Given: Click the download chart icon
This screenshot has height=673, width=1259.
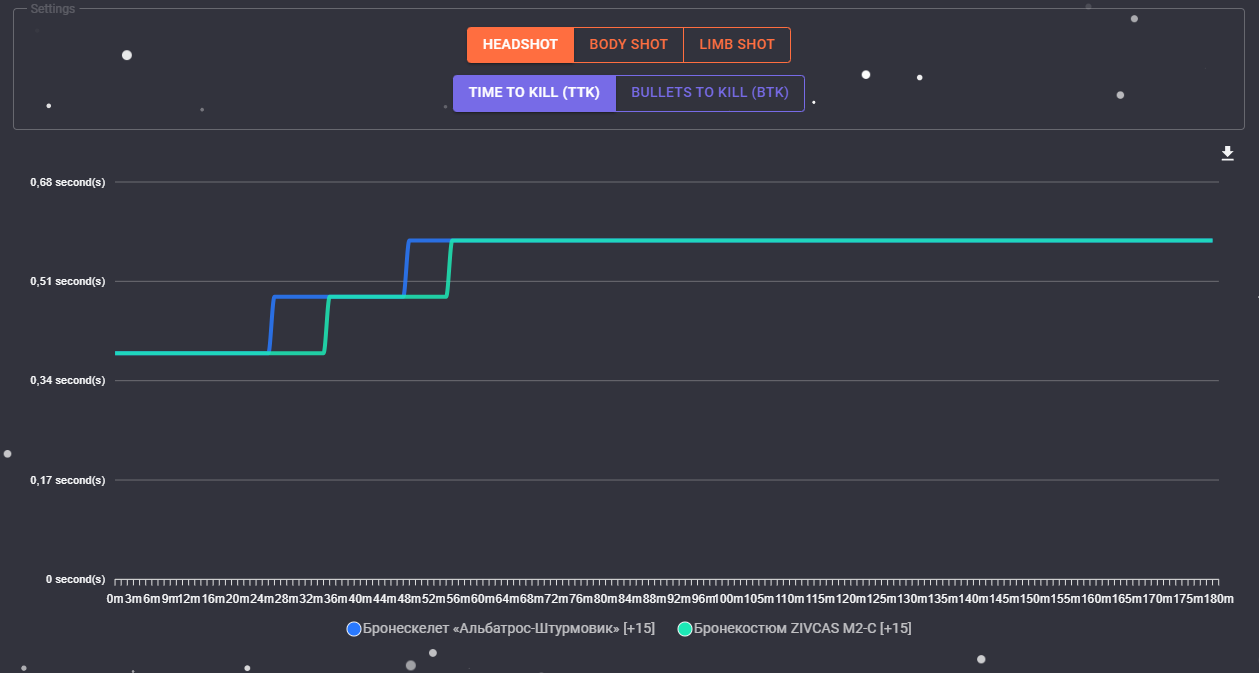Looking at the screenshot, I should tap(1228, 153).
